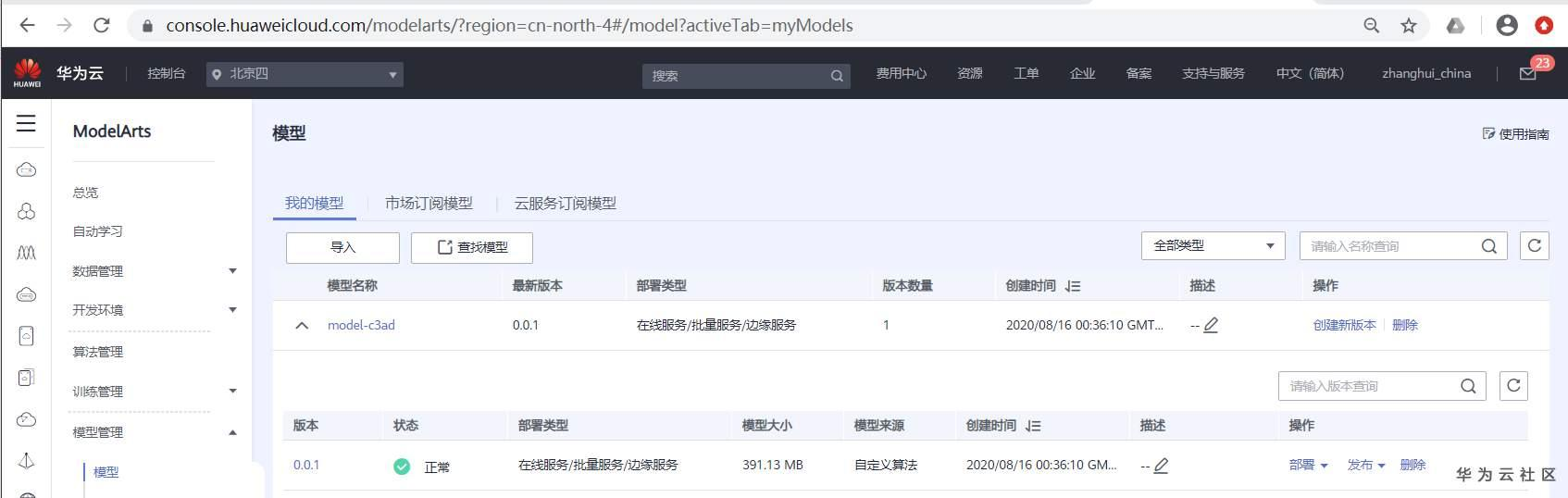This screenshot has width=1568, height=498.
Task: Bookmark this page with the star icon
Action: (x=1408, y=25)
